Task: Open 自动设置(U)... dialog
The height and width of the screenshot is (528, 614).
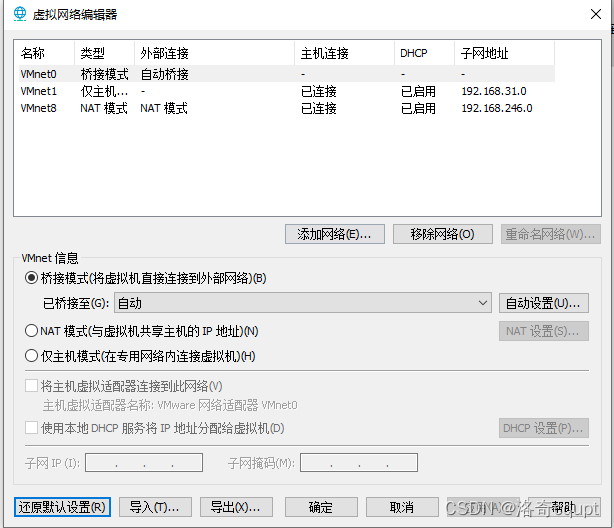Action: pyautogui.click(x=544, y=303)
